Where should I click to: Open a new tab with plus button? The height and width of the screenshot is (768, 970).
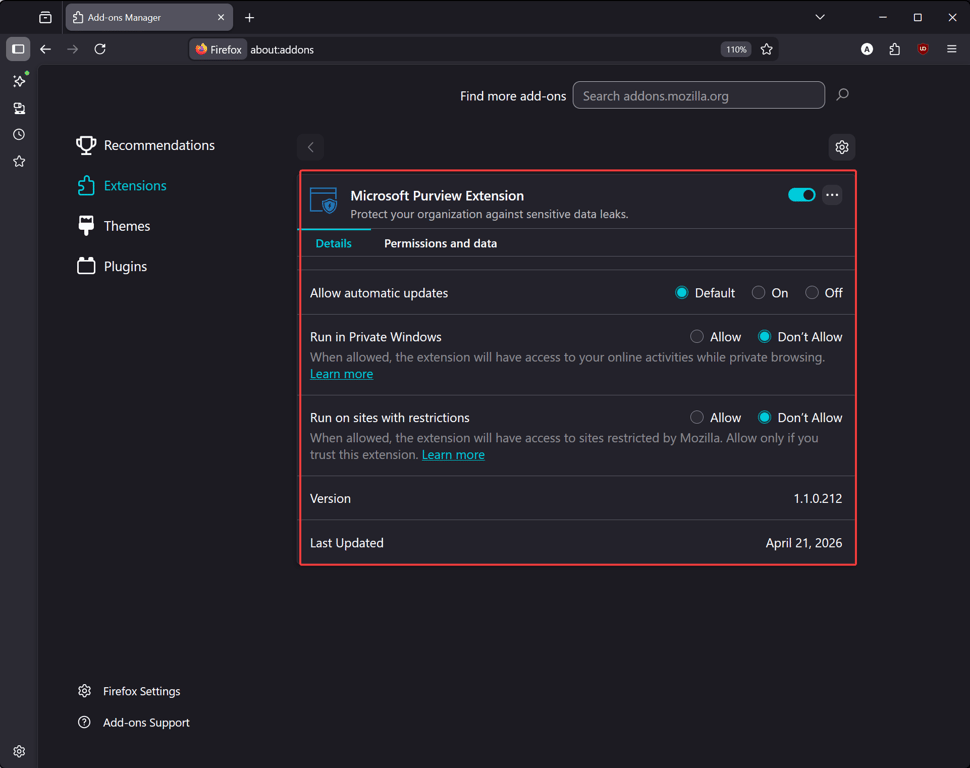point(249,17)
